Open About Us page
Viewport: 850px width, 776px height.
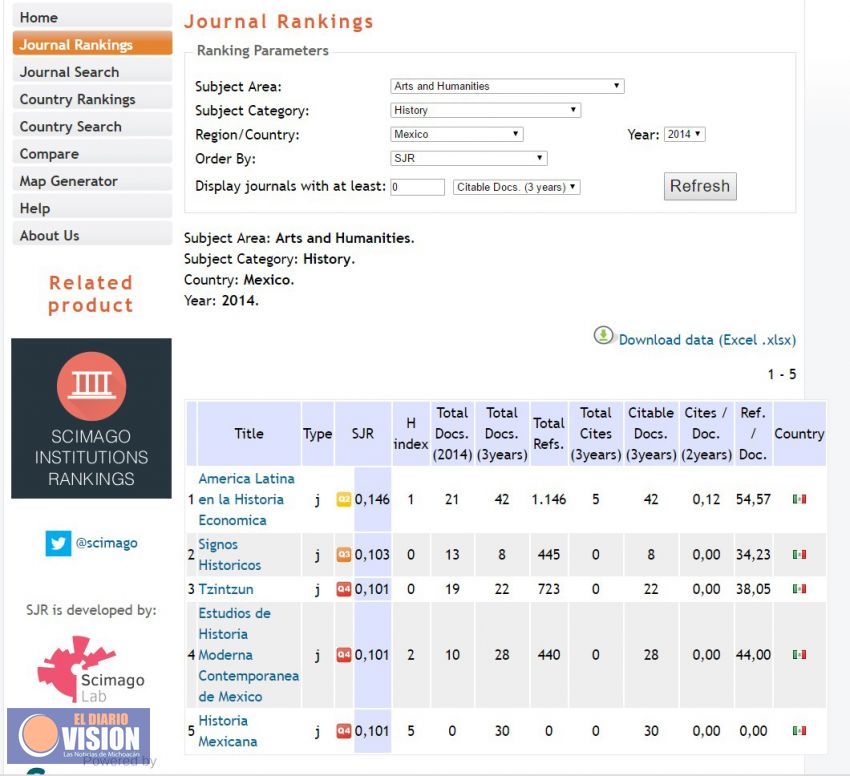point(92,235)
